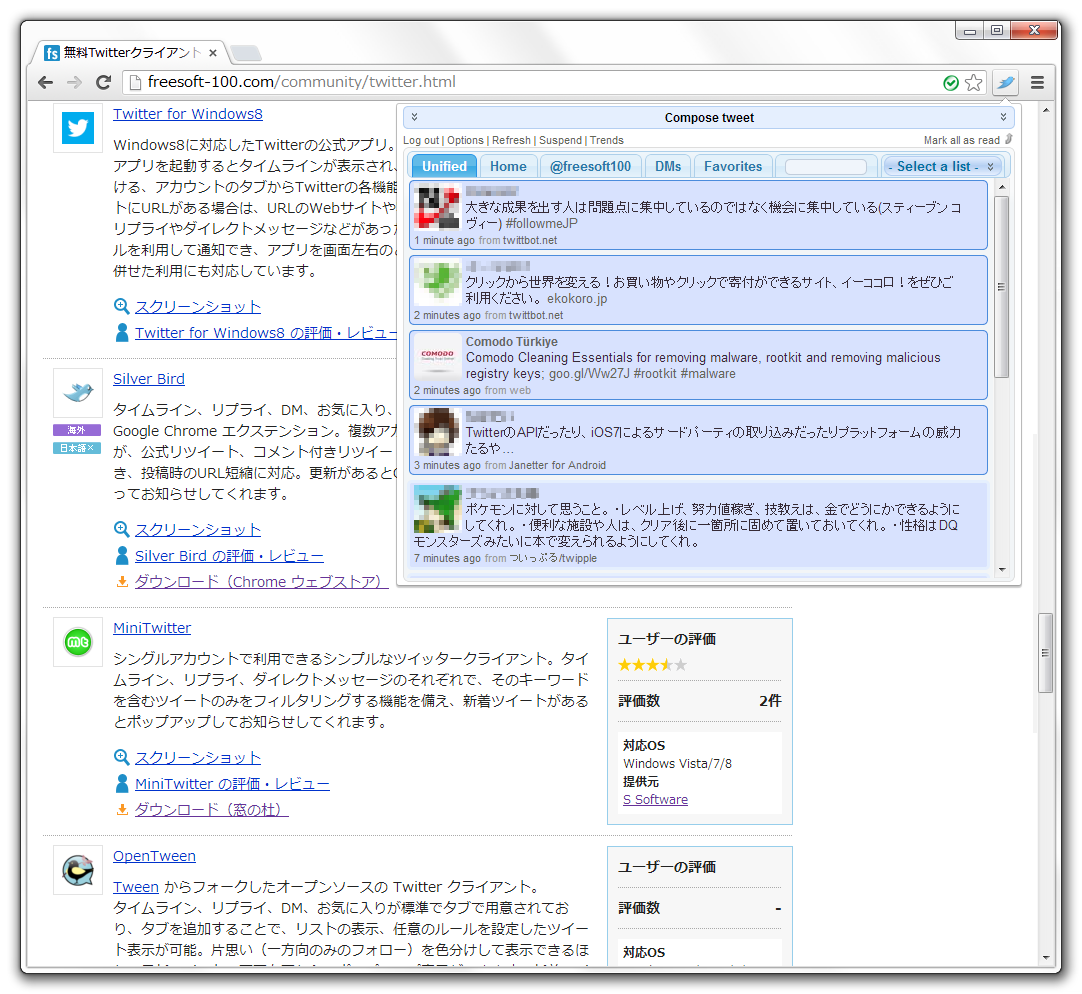Click the avatar of the ekokoro.jp tweet
Viewport: 1082px width, 994px height.
(x=437, y=282)
